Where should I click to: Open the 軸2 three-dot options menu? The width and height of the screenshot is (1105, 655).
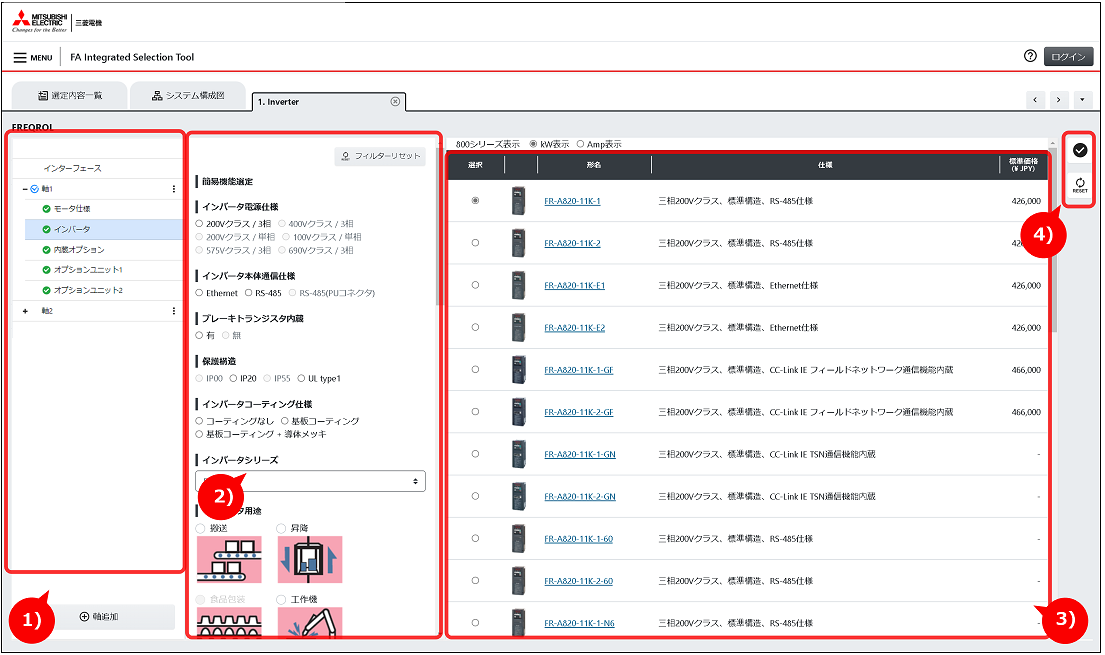[x=174, y=311]
